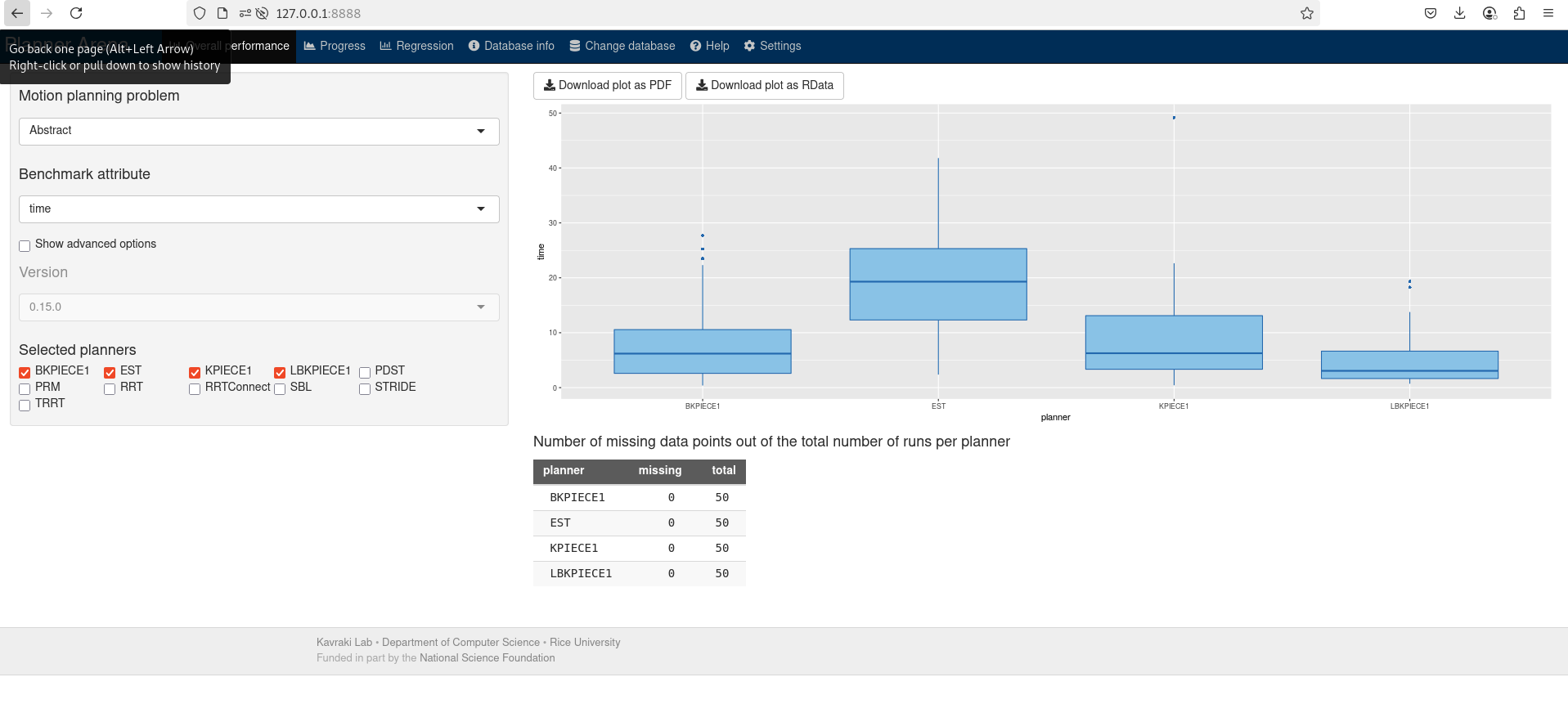This screenshot has width=1568, height=713.
Task: Click the Database info circle icon
Action: [474, 46]
